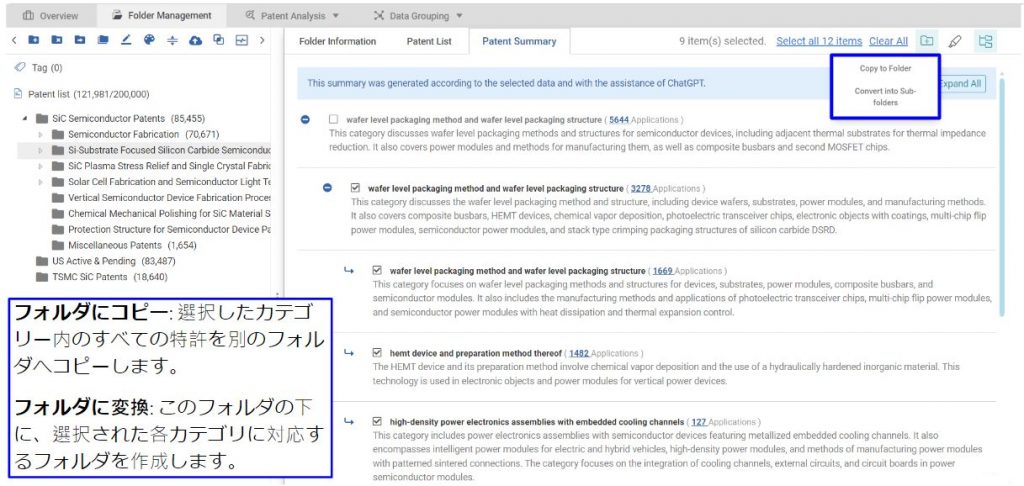Open the Patent Analysis dropdown arrow
1024x486 pixels.
coord(336,15)
